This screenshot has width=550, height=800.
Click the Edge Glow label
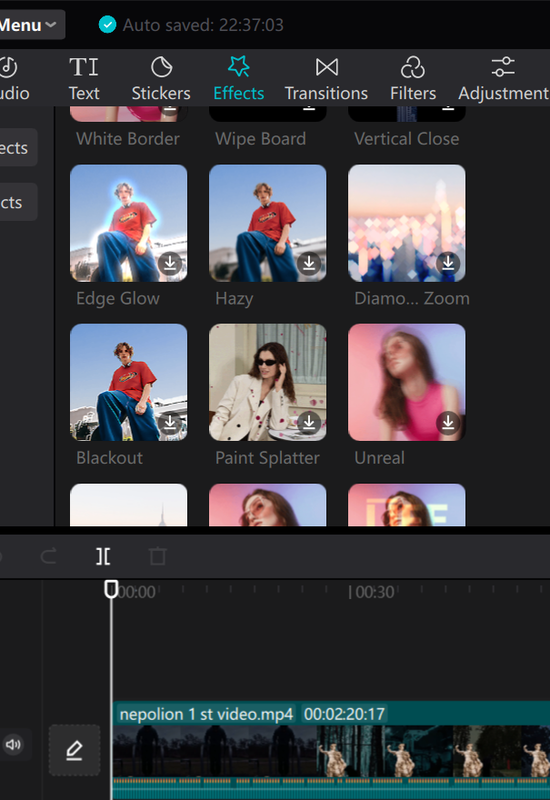[118, 298]
